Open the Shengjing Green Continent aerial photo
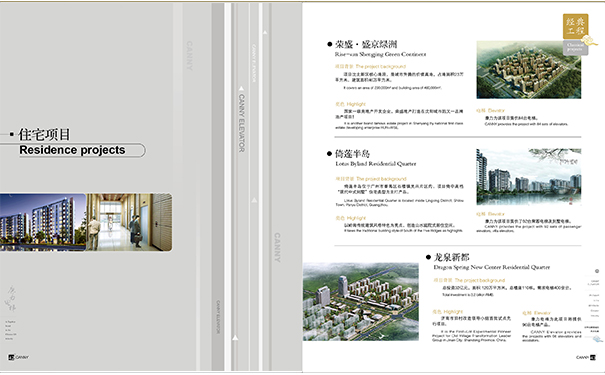The height and width of the screenshot is (375, 605). click(x=529, y=70)
